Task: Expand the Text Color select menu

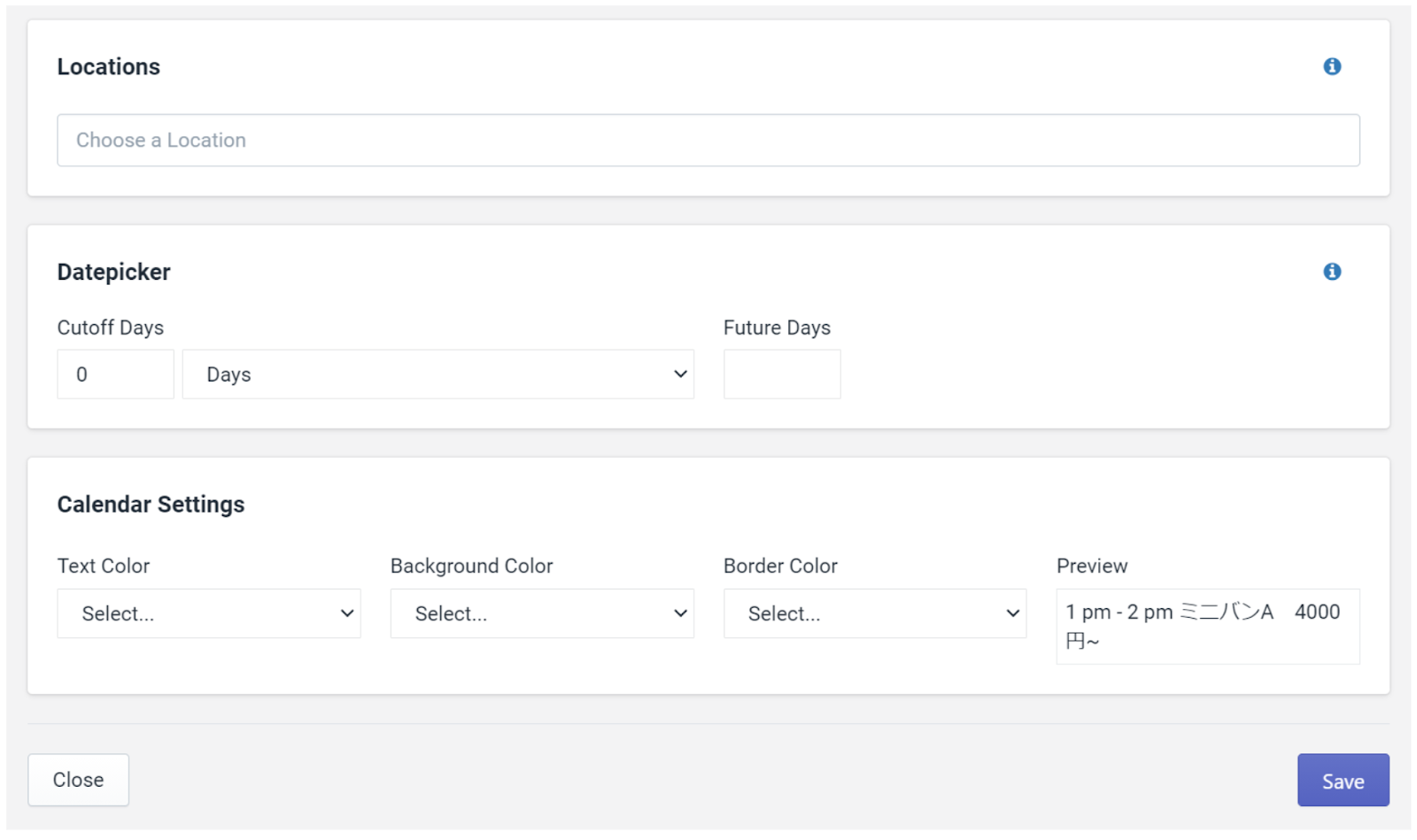Action: pyautogui.click(x=209, y=613)
